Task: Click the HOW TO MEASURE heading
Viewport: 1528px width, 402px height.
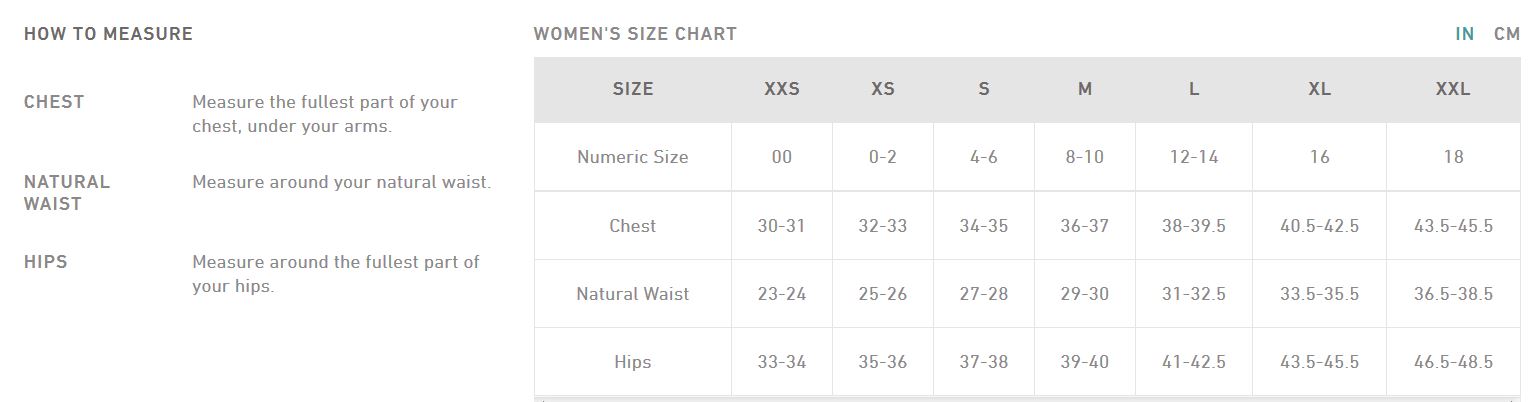Action: [x=108, y=33]
